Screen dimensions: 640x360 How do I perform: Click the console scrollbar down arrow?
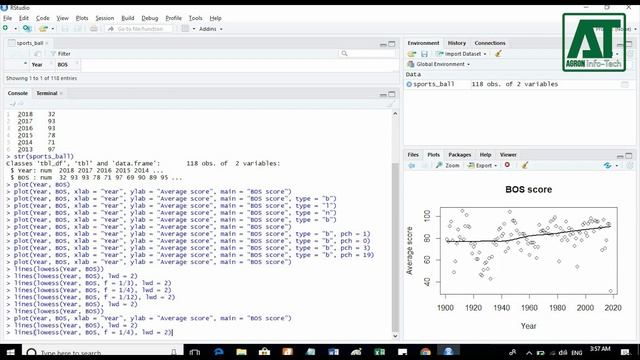(395, 336)
